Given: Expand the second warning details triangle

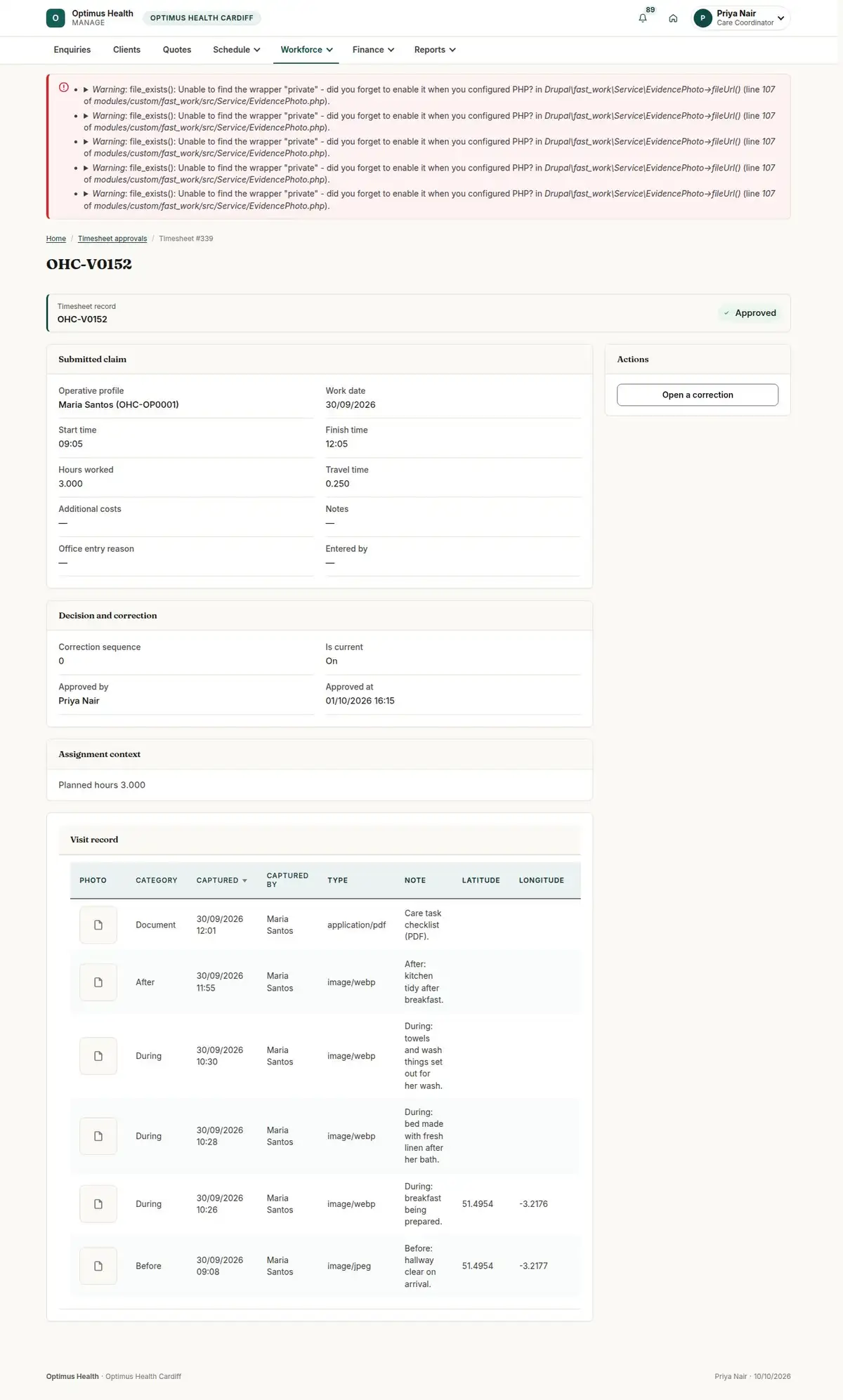Looking at the screenshot, I should [86, 116].
